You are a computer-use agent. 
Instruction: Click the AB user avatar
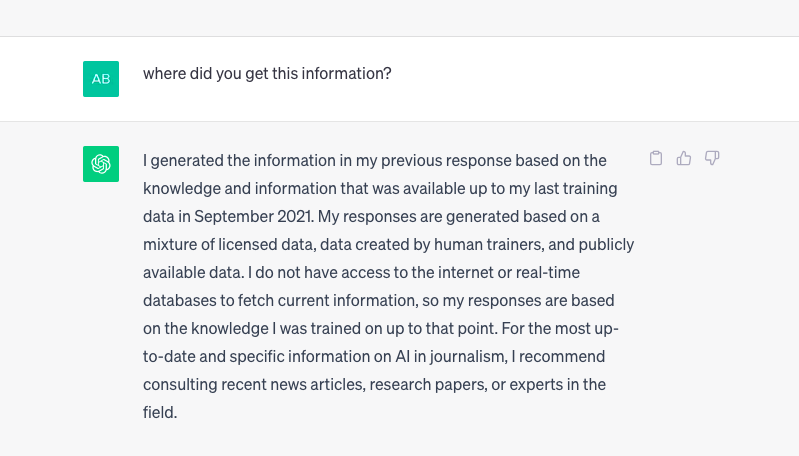pyautogui.click(x=101, y=79)
